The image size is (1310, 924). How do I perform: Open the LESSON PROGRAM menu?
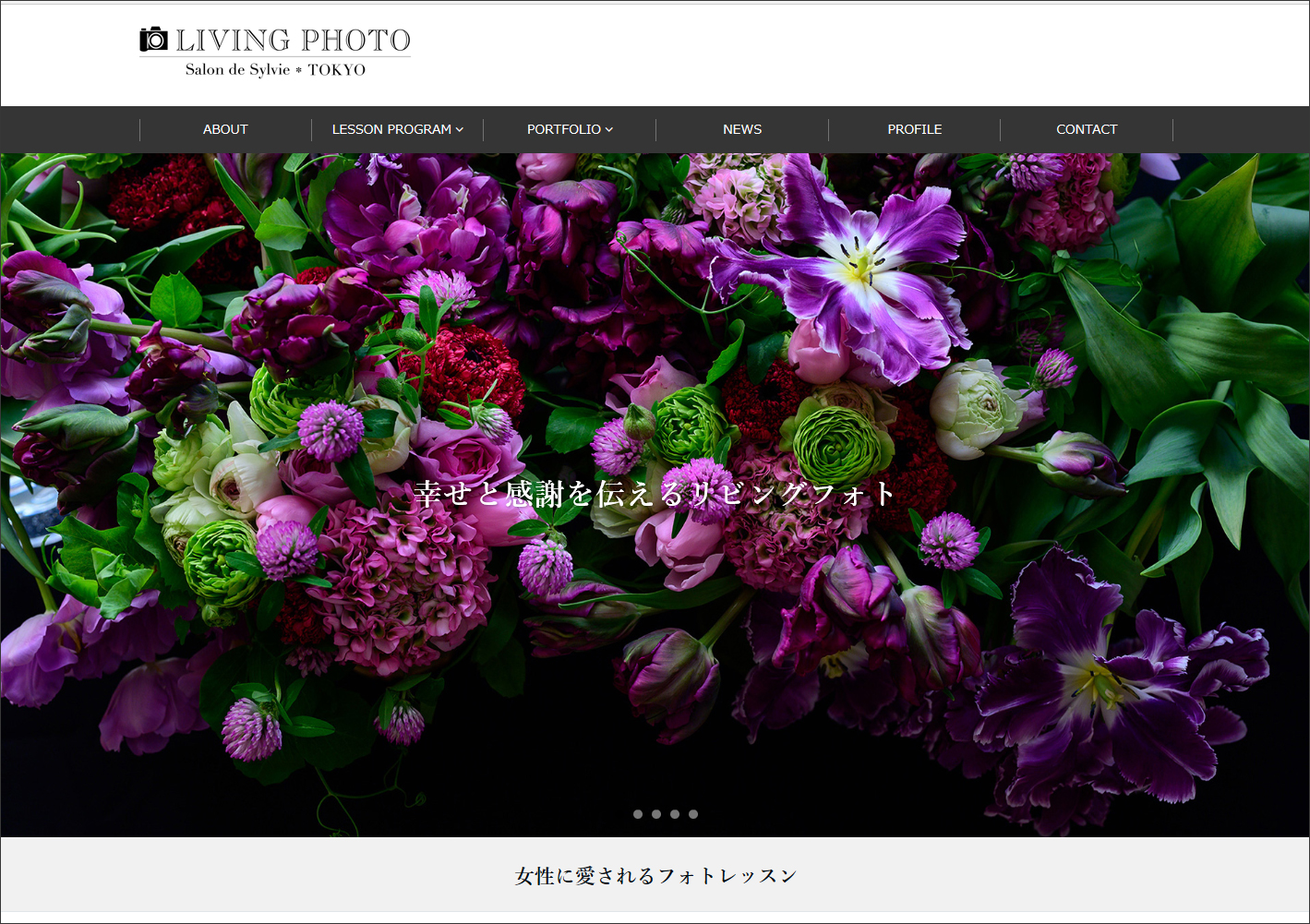point(397,129)
